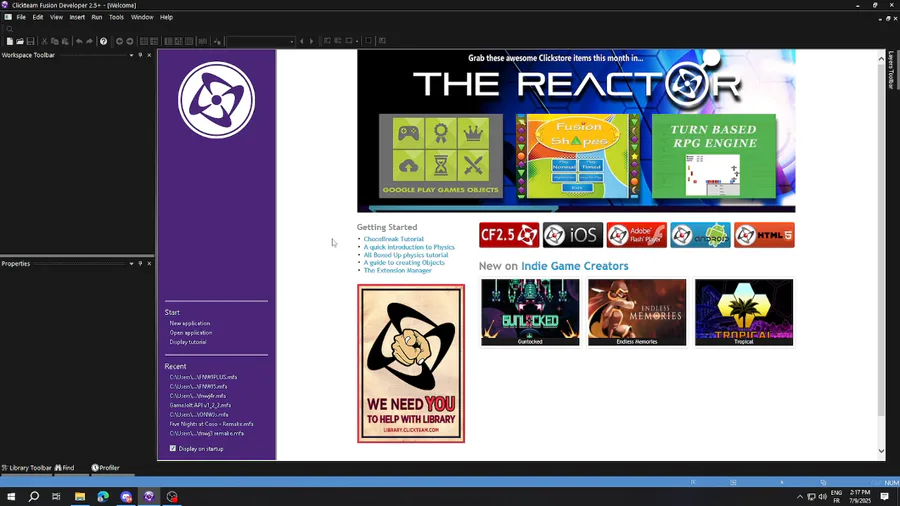
Task: Open Properties panel options arrow
Action: click(131, 263)
